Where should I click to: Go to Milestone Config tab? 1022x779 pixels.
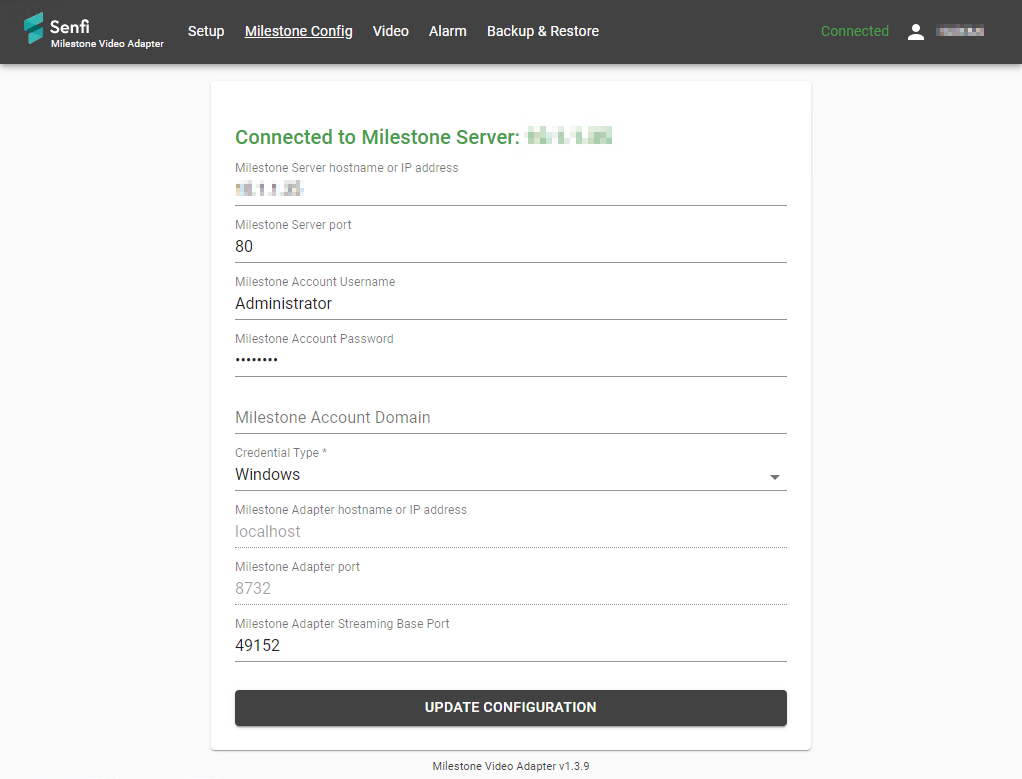pos(299,31)
